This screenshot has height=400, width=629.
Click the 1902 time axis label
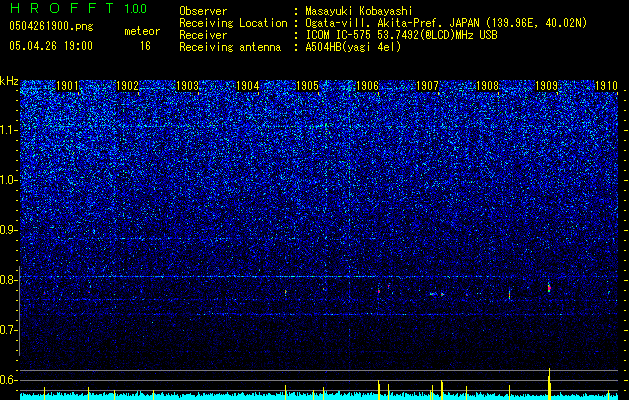point(128,86)
